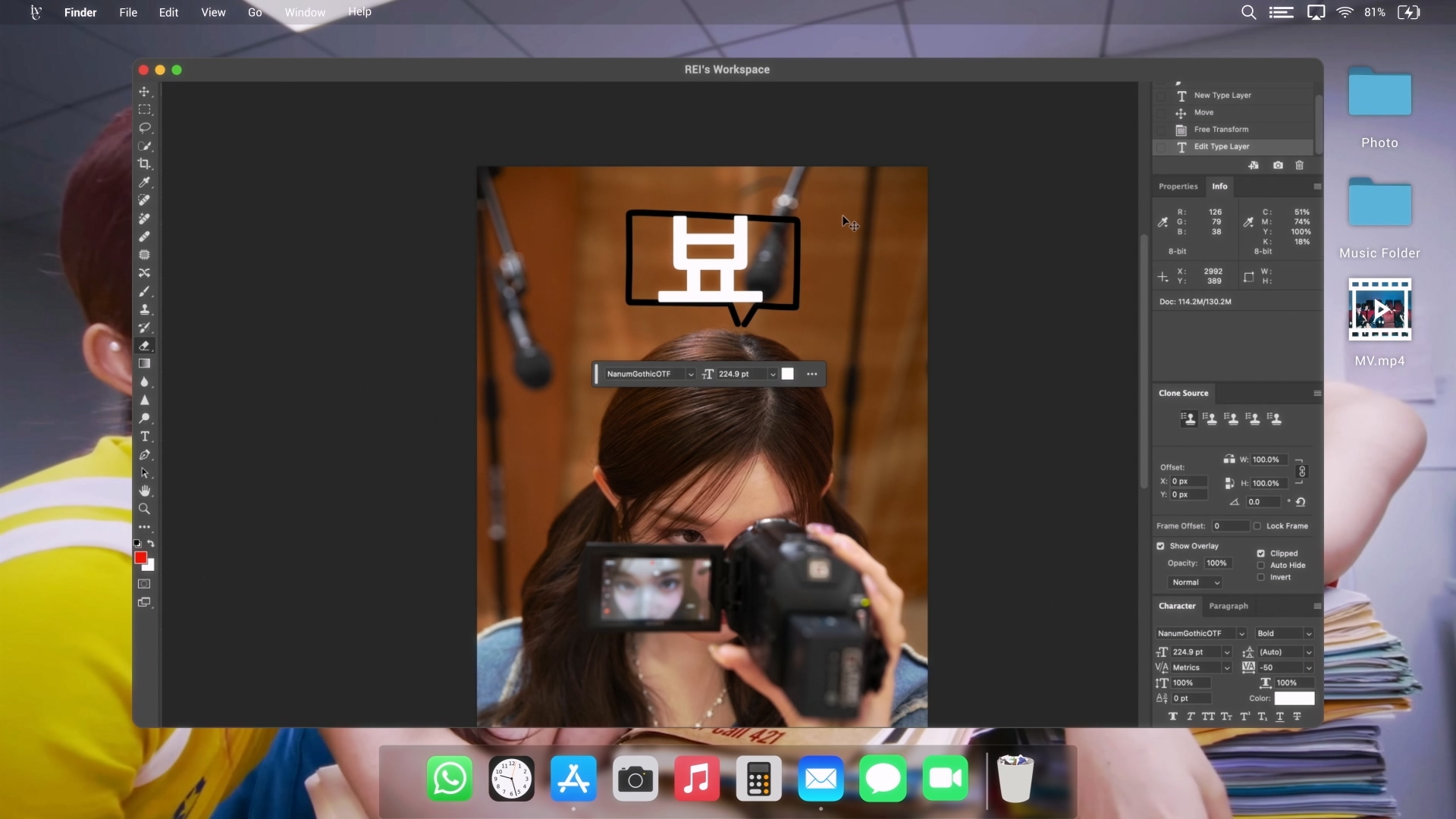Viewport: 1456px width, 819px height.
Task: Change screen mode icon
Action: (144, 603)
